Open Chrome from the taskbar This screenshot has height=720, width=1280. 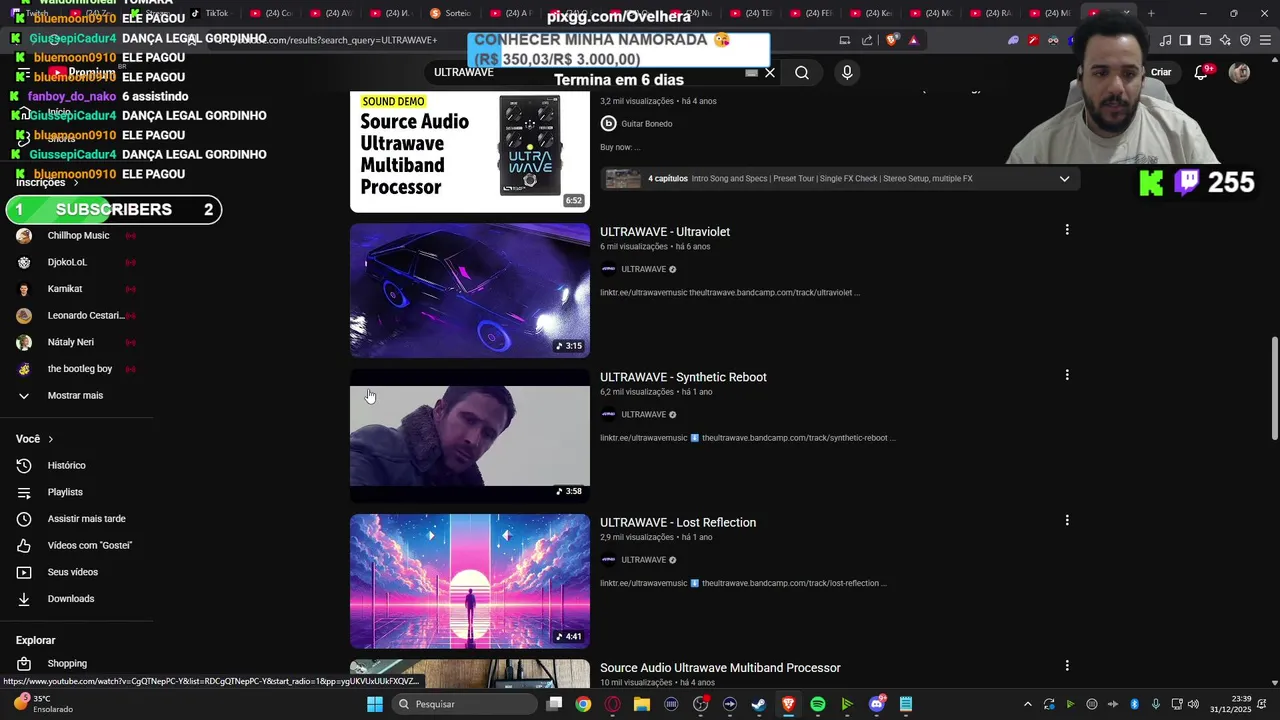point(583,704)
